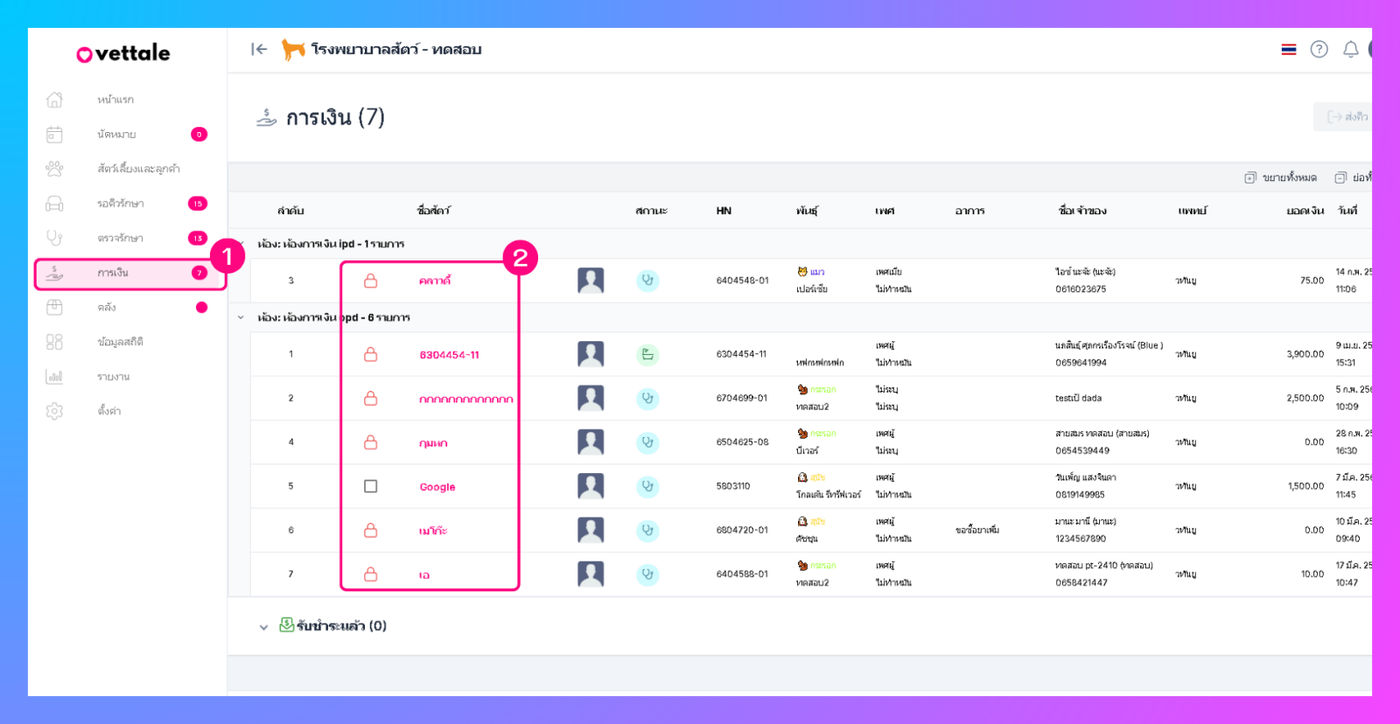Click the amount 3,900.00
This screenshot has width=1400, height=724.
pos(1305,354)
